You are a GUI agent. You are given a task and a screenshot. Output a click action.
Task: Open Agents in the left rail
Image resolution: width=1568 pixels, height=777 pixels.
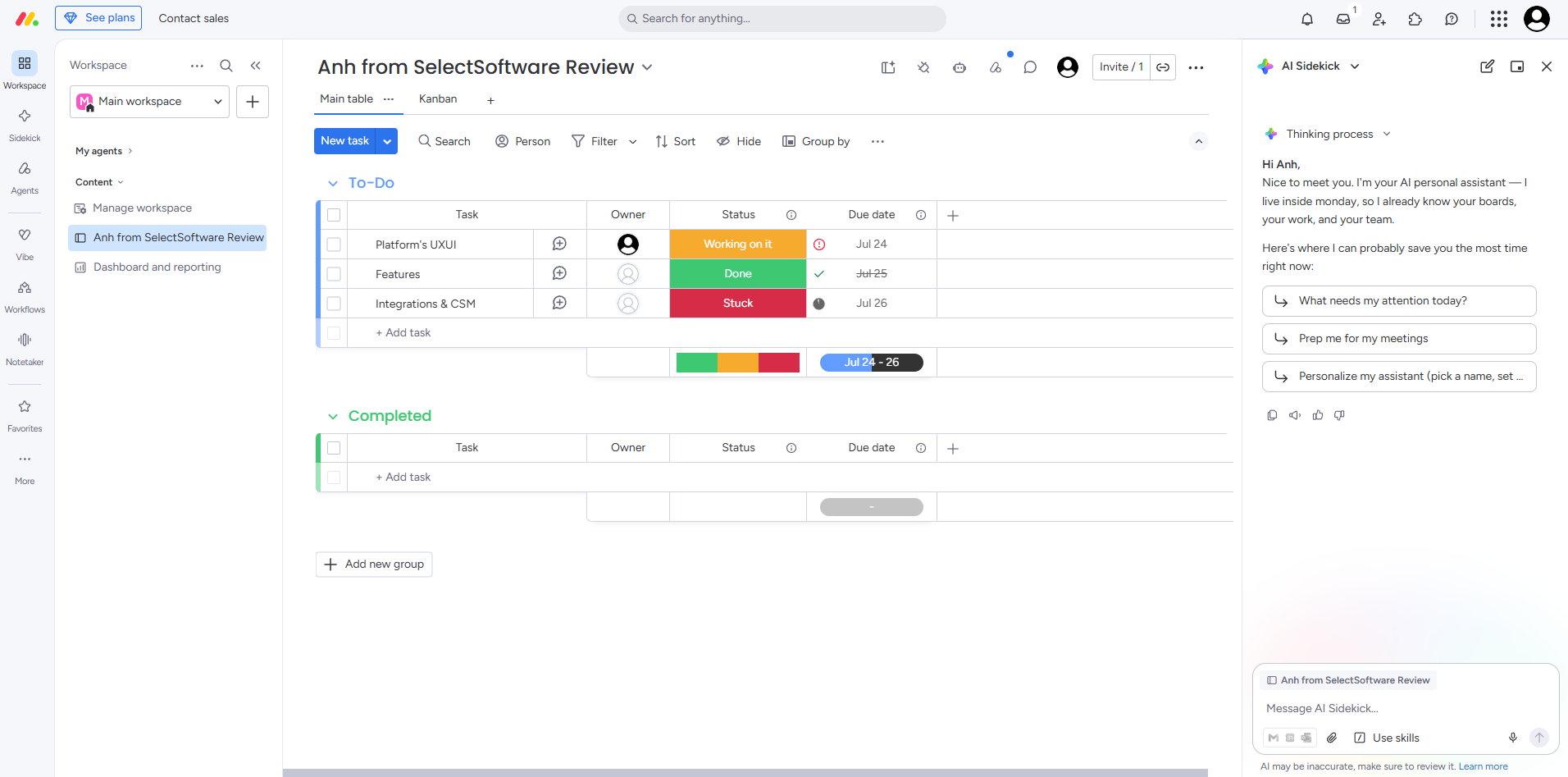pos(25,177)
